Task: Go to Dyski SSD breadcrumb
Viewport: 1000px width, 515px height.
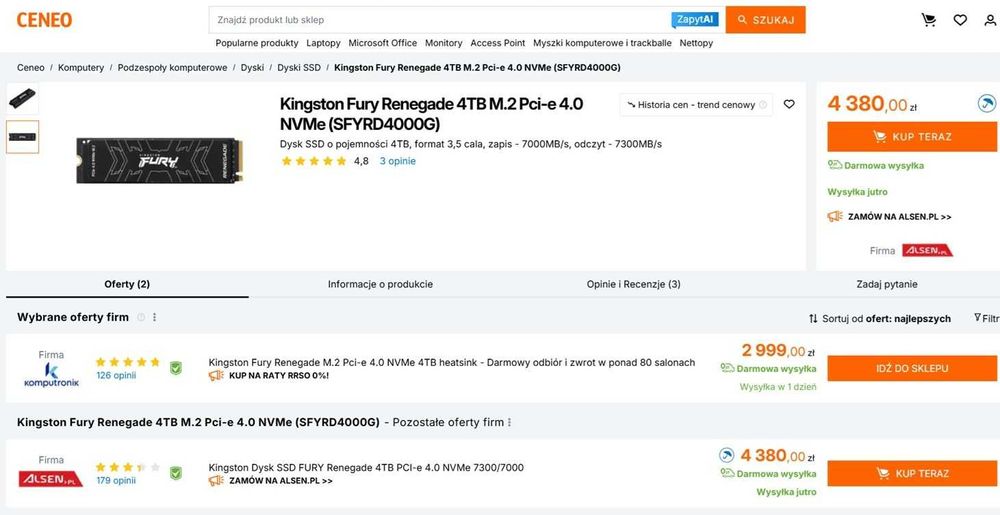Action: [x=299, y=68]
